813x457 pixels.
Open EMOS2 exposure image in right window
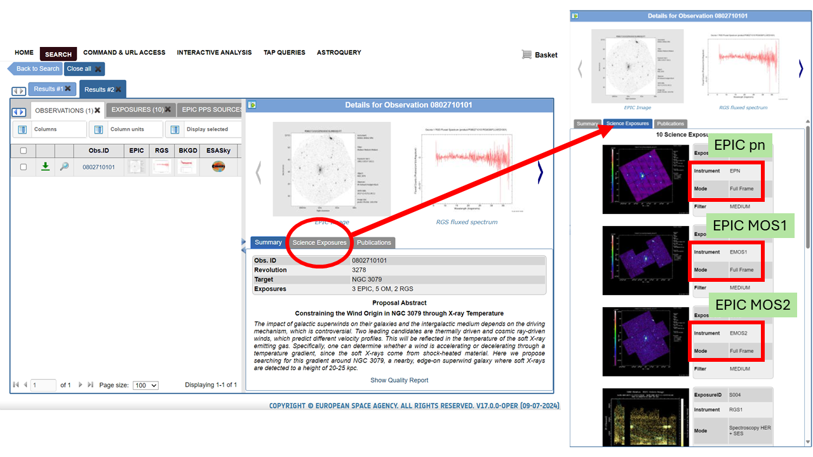coord(646,341)
